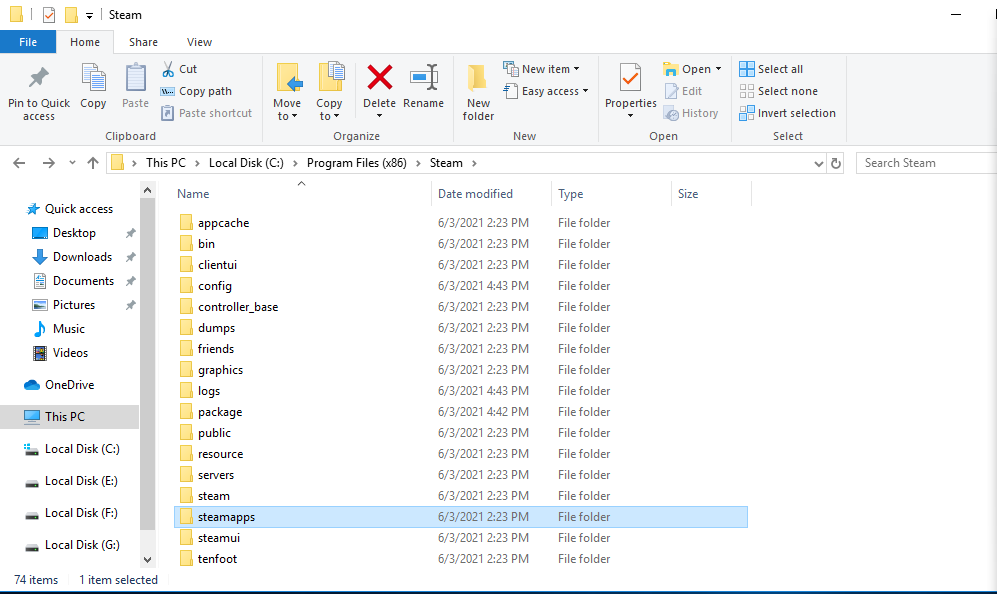Click This PC in the address path
997x594 pixels.
coord(166,163)
